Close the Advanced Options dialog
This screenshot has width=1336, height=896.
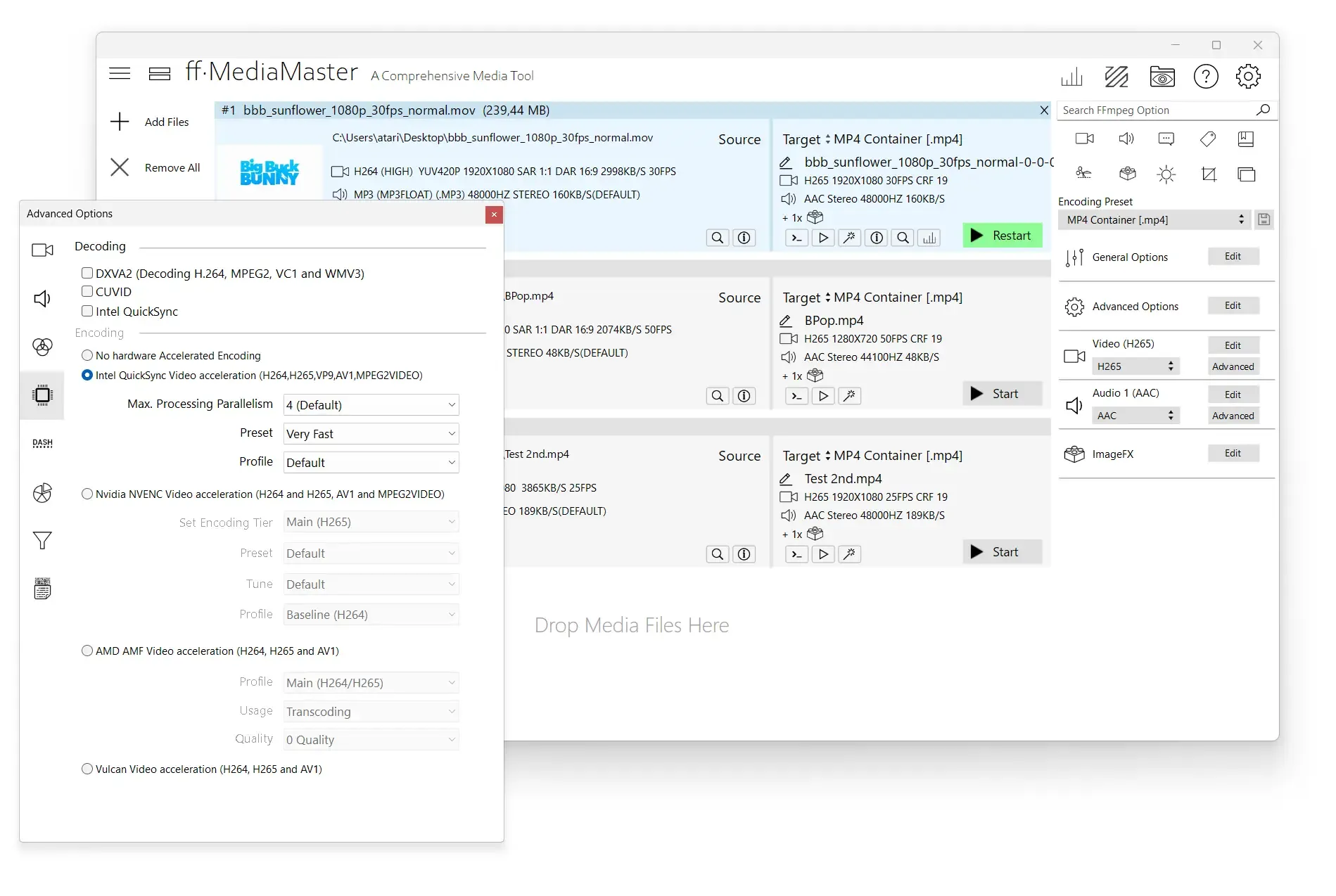click(x=494, y=215)
